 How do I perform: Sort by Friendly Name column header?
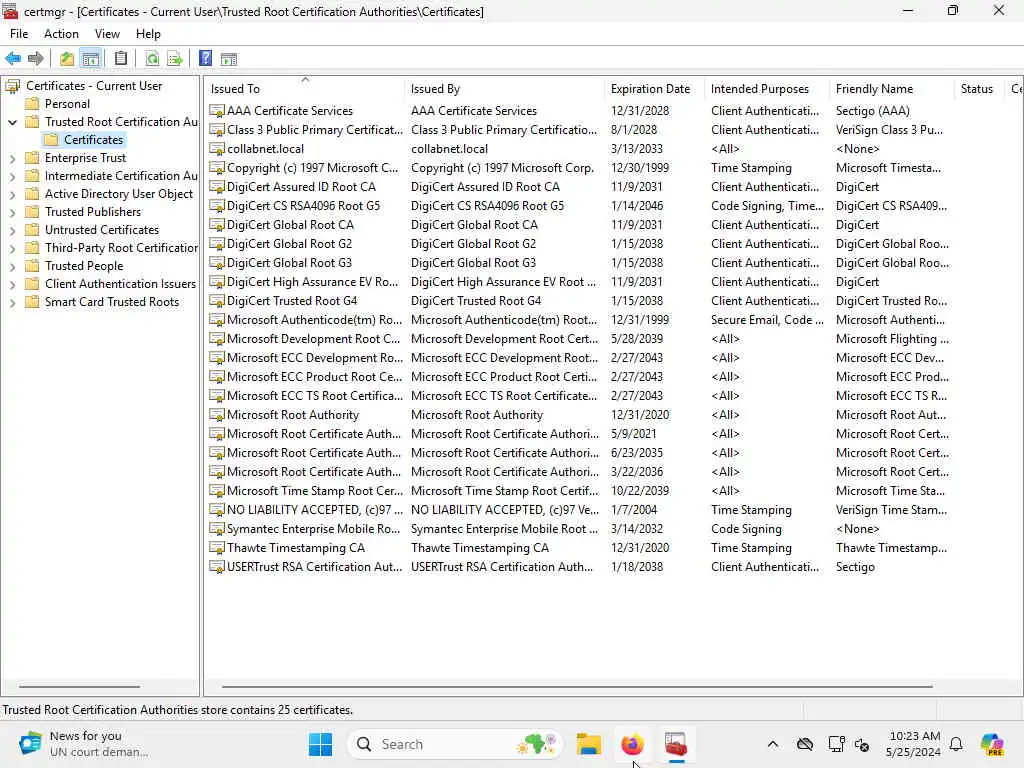(x=892, y=89)
